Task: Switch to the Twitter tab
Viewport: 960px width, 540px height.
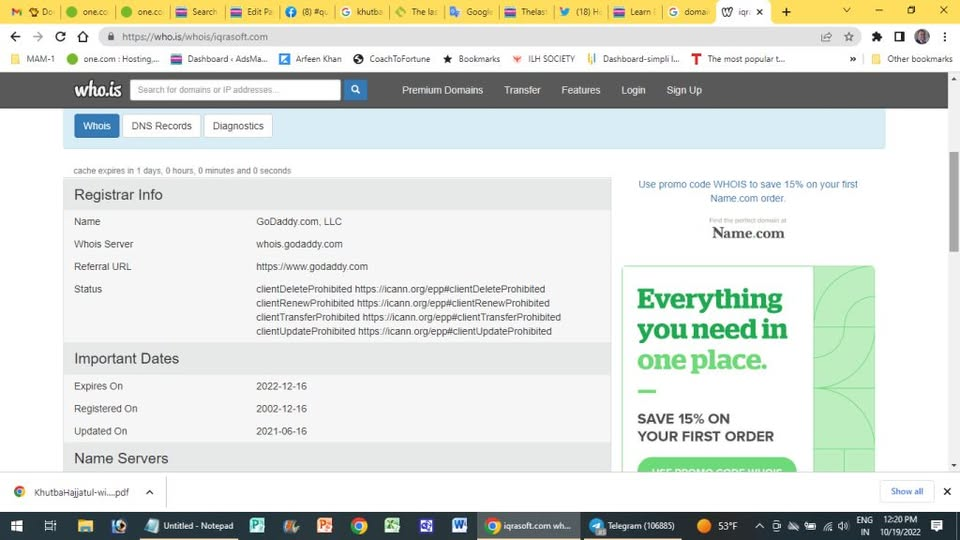Action: coord(580,12)
